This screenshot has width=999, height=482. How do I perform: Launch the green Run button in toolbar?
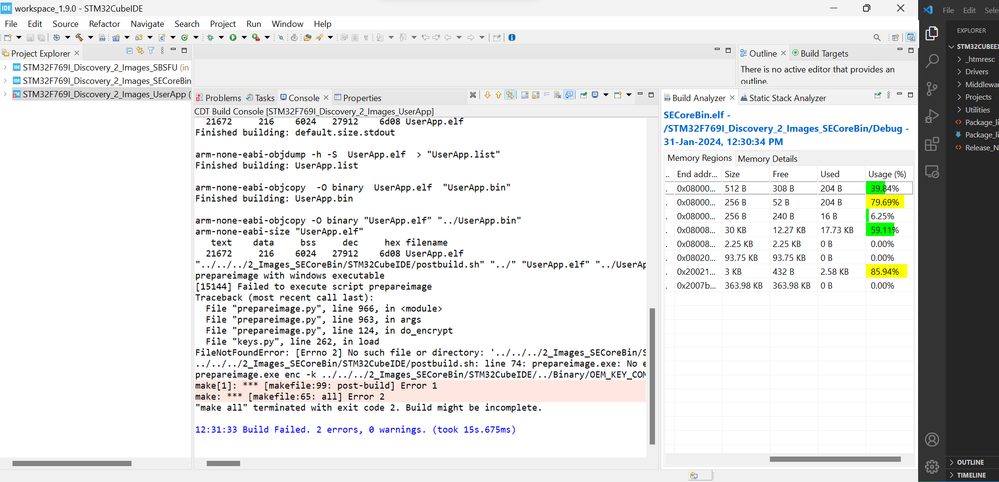click(x=233, y=38)
